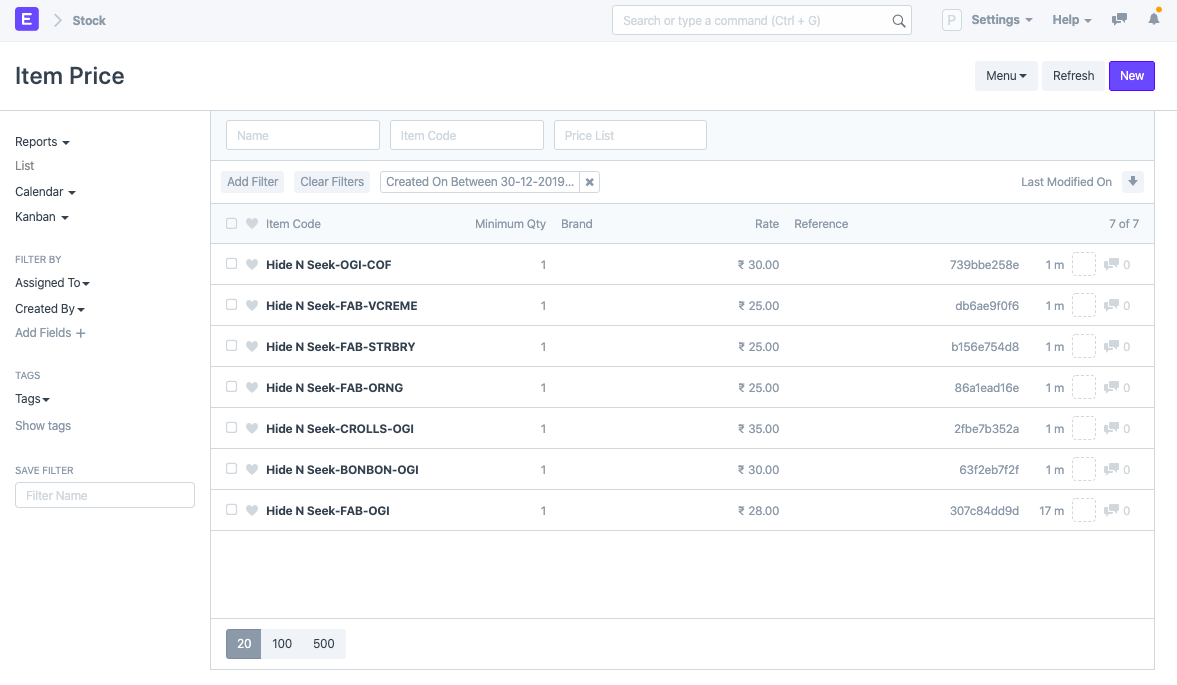Viewport: 1177px width, 685px height.
Task: Open the notifications bell icon
Action: coord(1154,20)
